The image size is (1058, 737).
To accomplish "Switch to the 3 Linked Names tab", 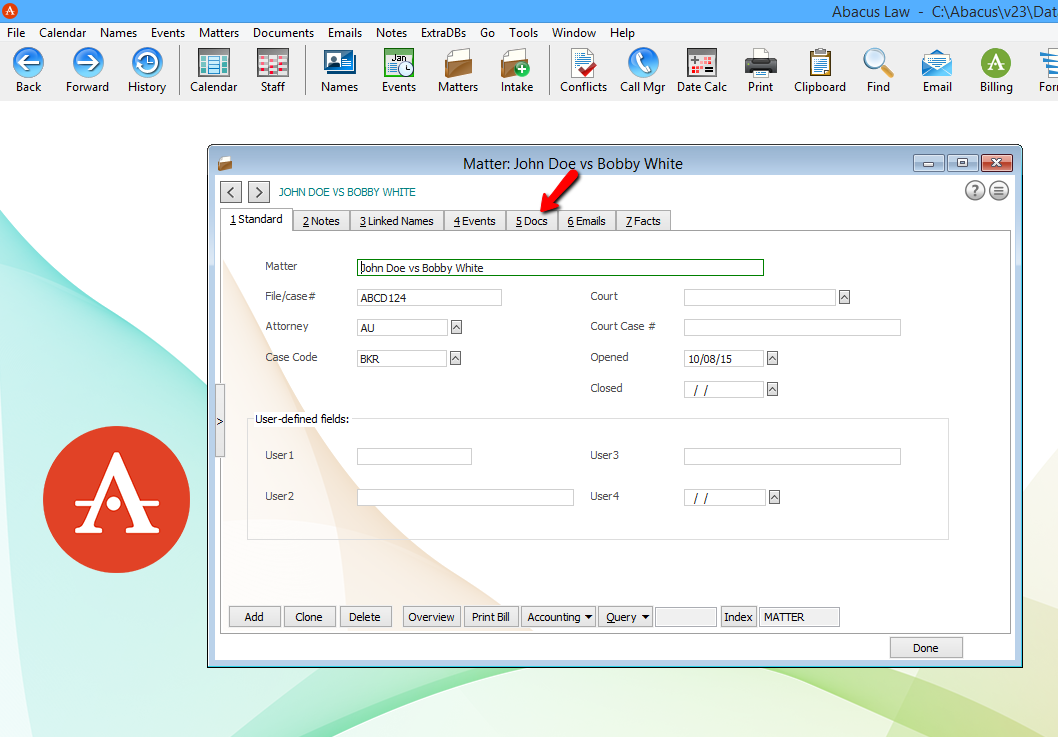I will [x=397, y=221].
